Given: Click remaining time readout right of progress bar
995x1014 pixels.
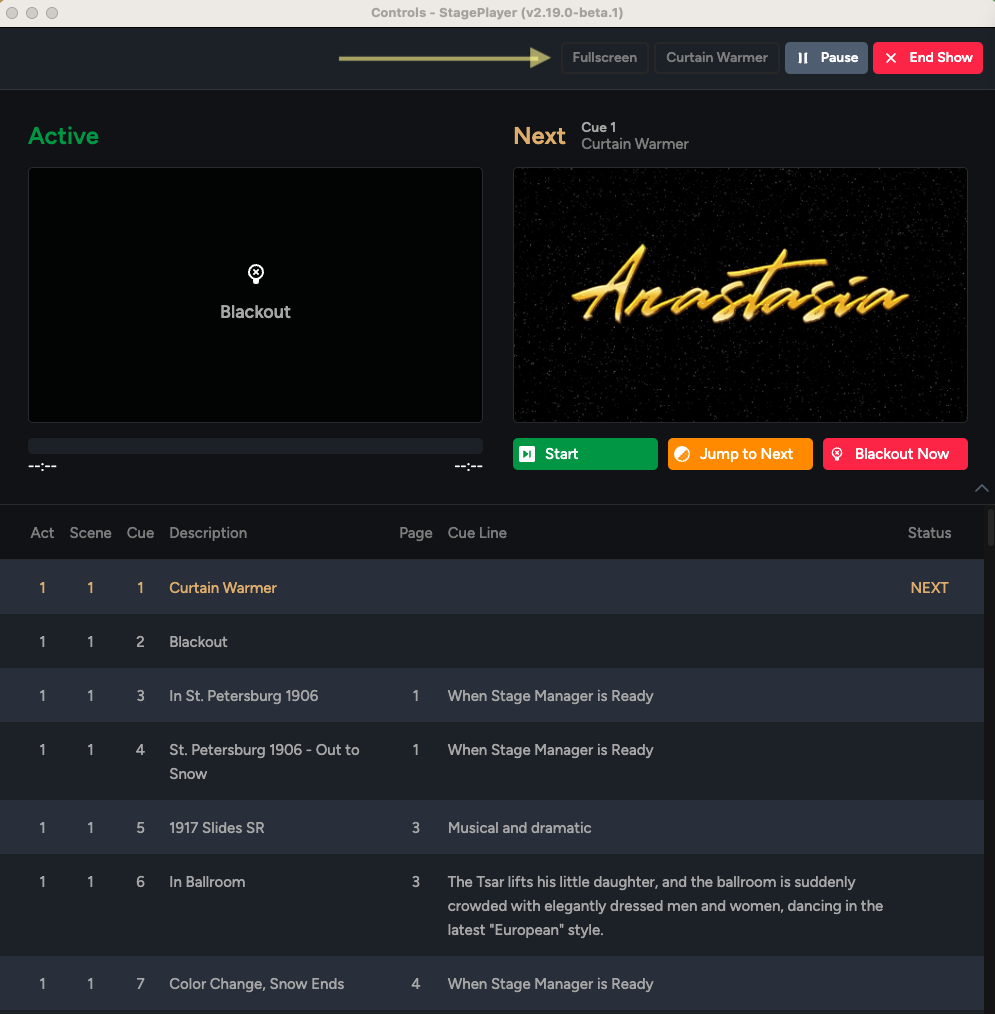Looking at the screenshot, I should (x=468, y=466).
